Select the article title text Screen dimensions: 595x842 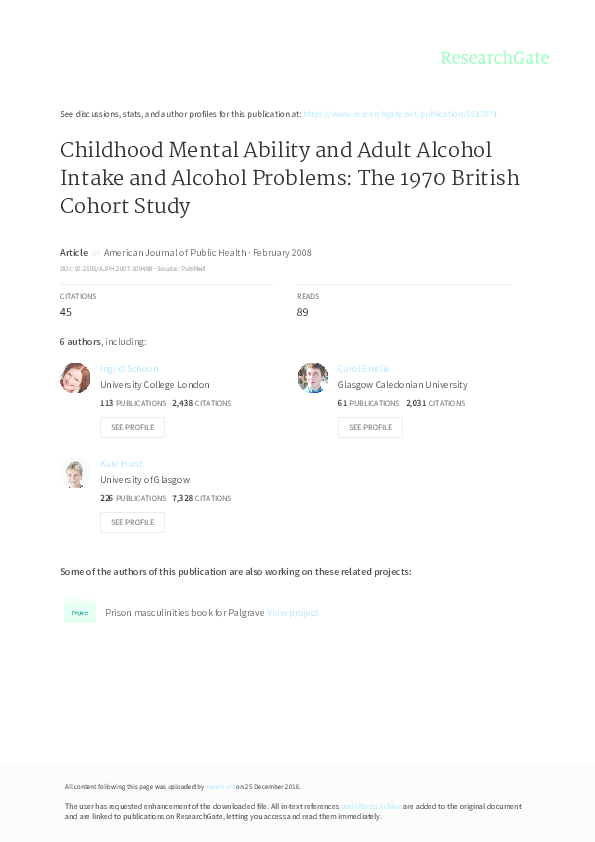(x=290, y=178)
